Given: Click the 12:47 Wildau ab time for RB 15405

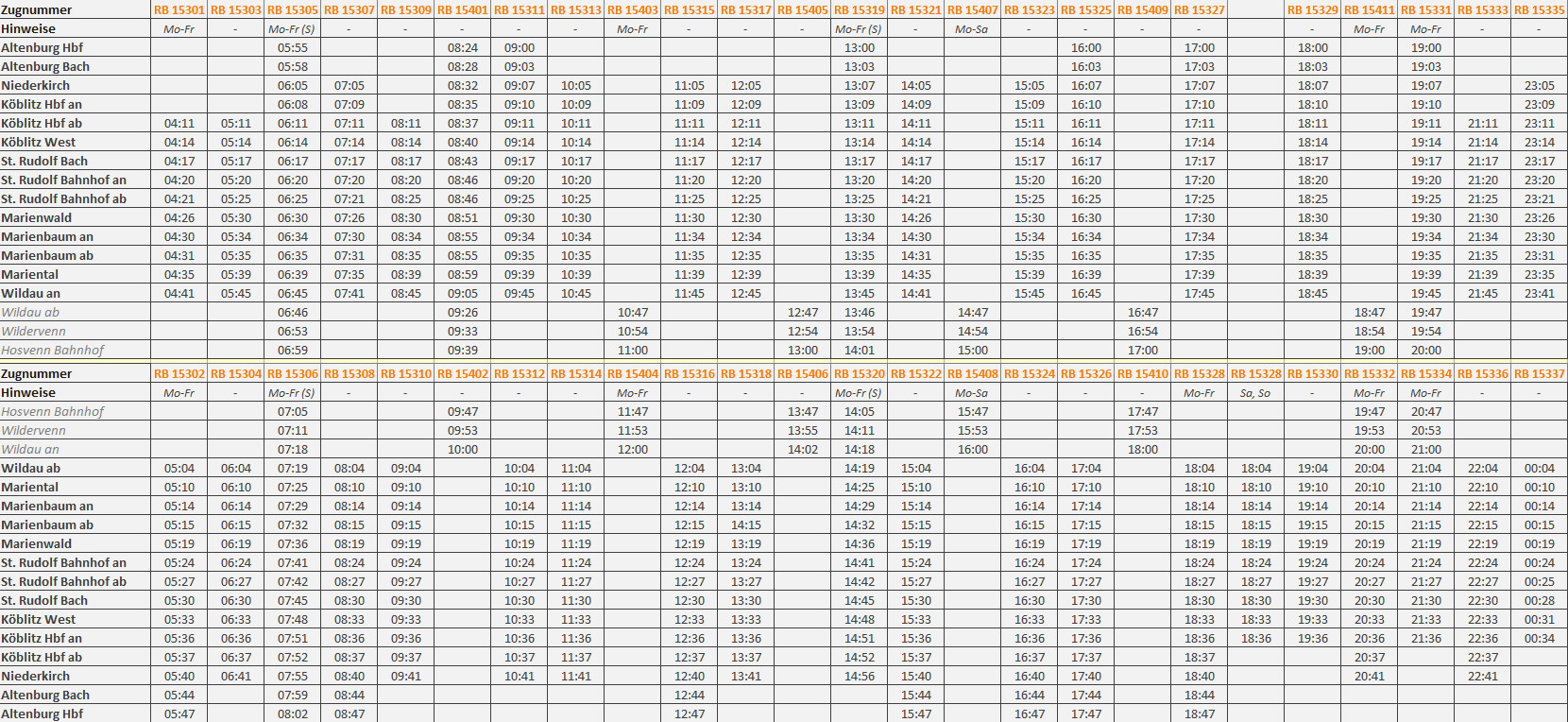Looking at the screenshot, I should (803, 312).
